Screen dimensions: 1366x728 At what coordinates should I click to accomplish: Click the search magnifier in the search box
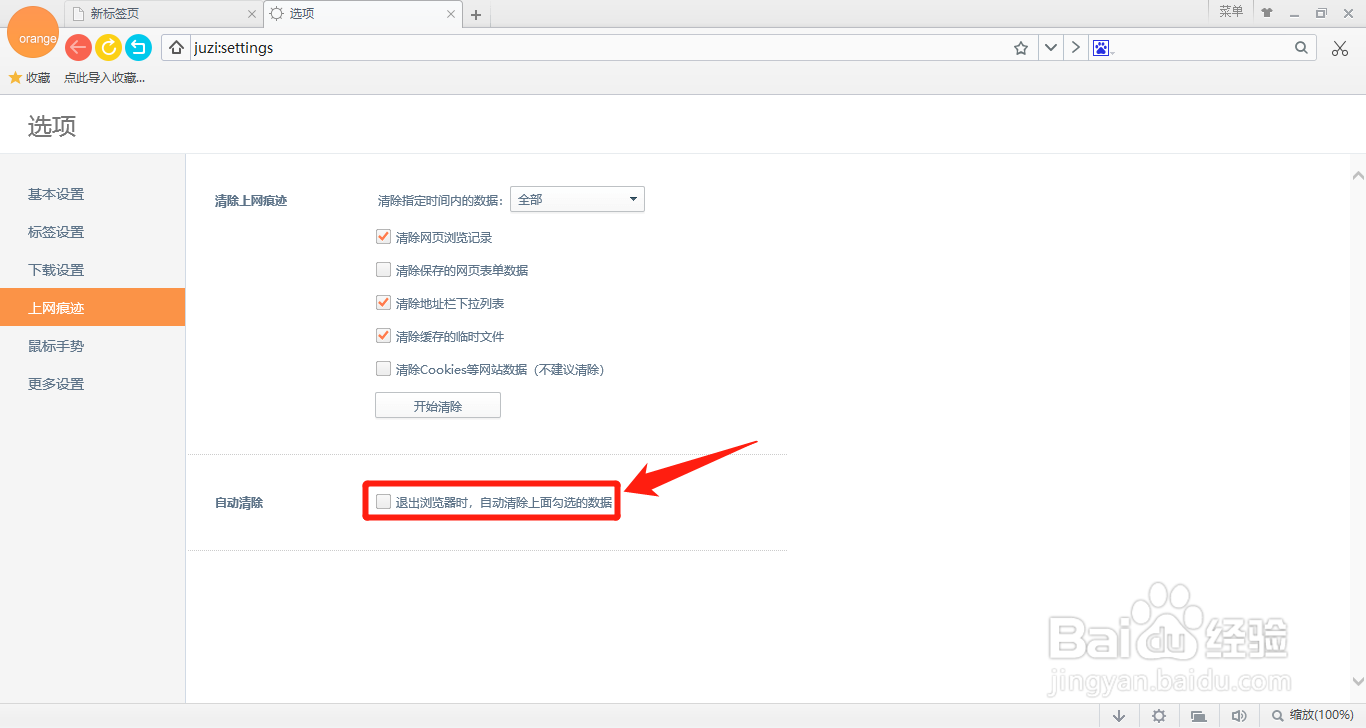pyautogui.click(x=1301, y=48)
